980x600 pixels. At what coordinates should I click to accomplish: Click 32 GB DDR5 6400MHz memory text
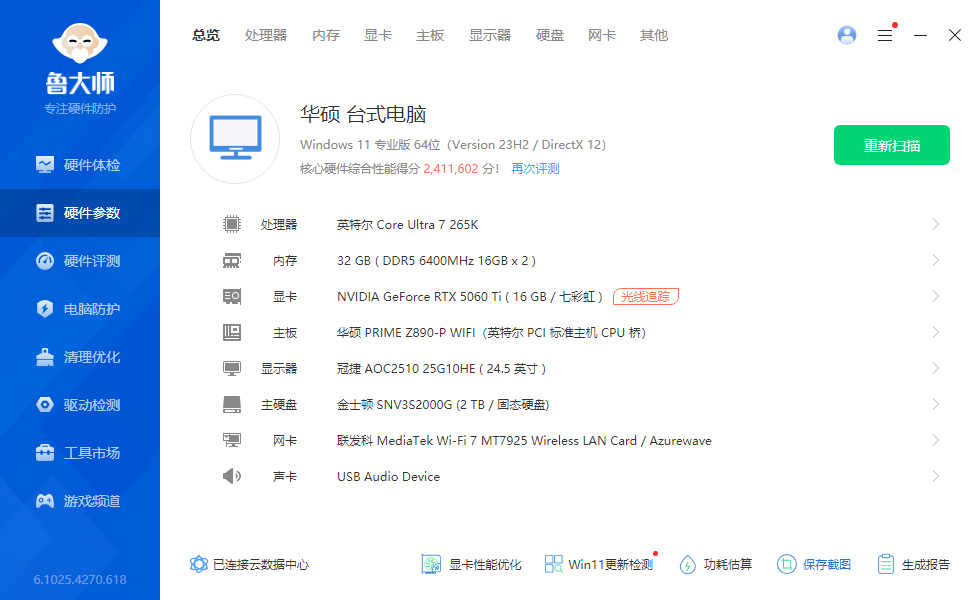[436, 261]
